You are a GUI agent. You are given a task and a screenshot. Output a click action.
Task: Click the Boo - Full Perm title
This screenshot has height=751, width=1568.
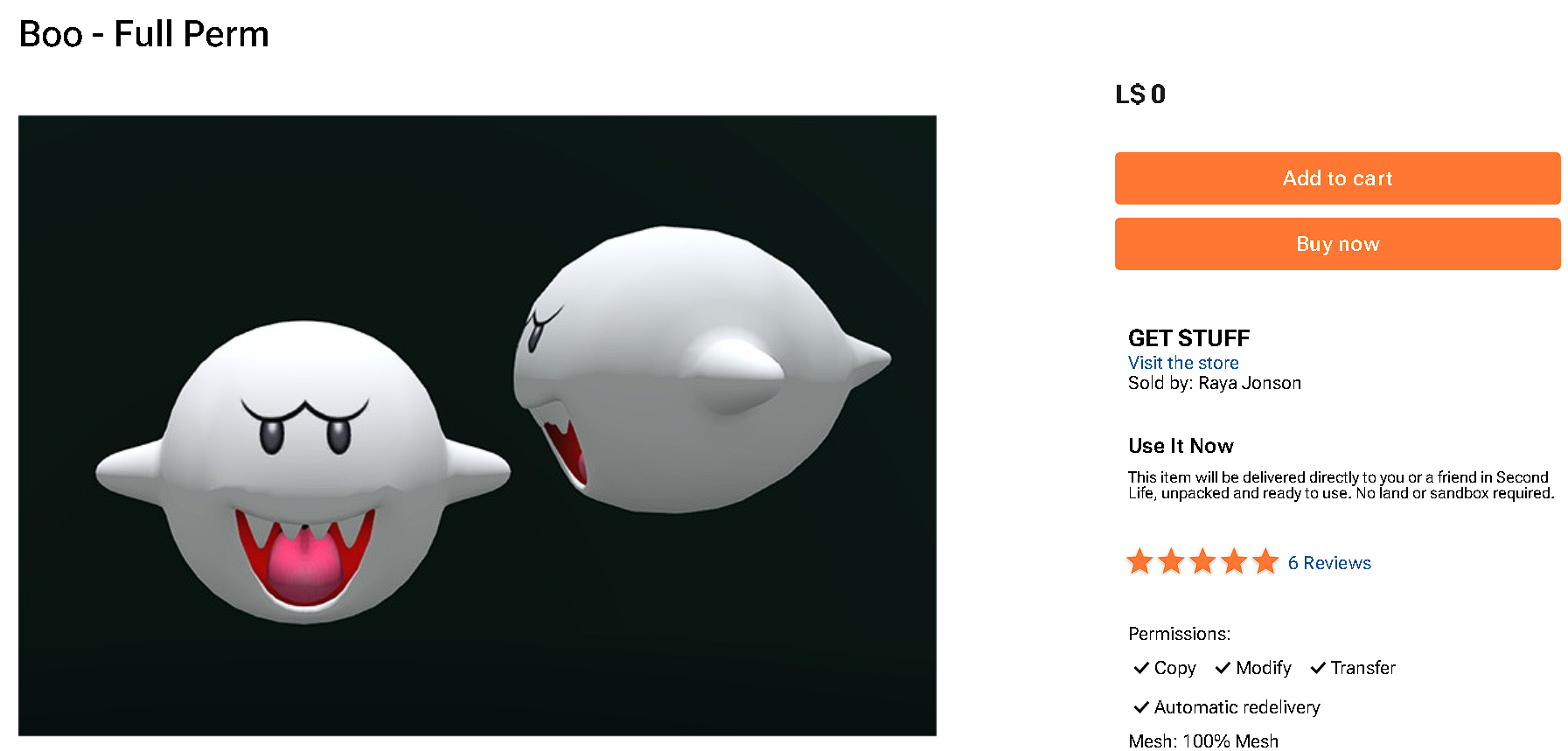[144, 34]
